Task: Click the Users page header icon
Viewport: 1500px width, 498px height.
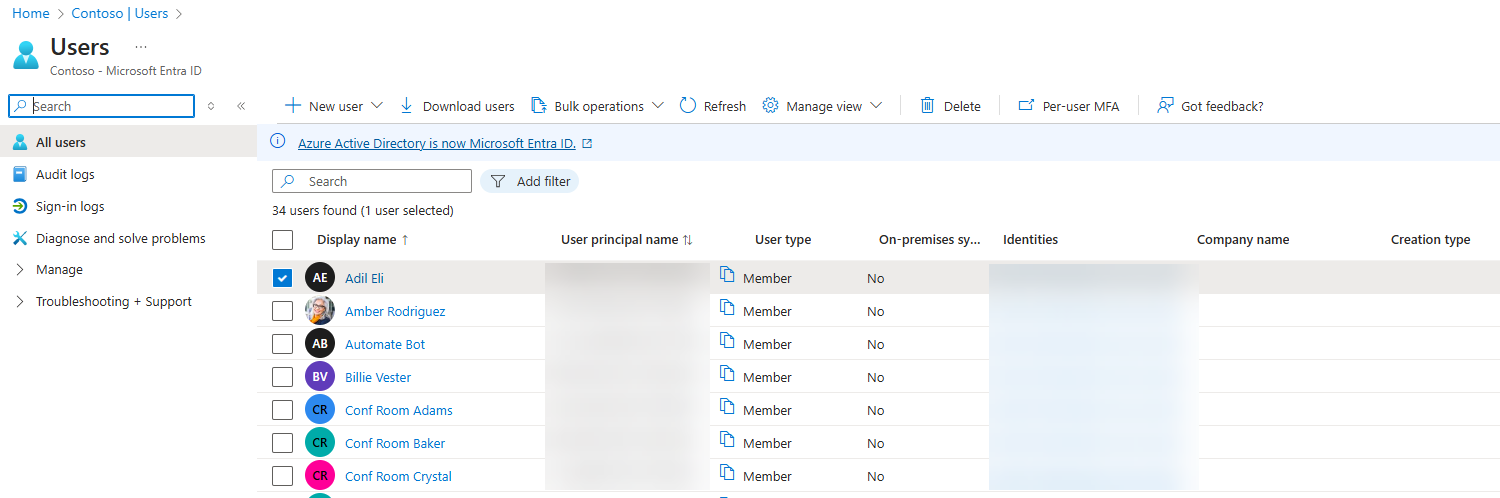Action: pos(27,54)
